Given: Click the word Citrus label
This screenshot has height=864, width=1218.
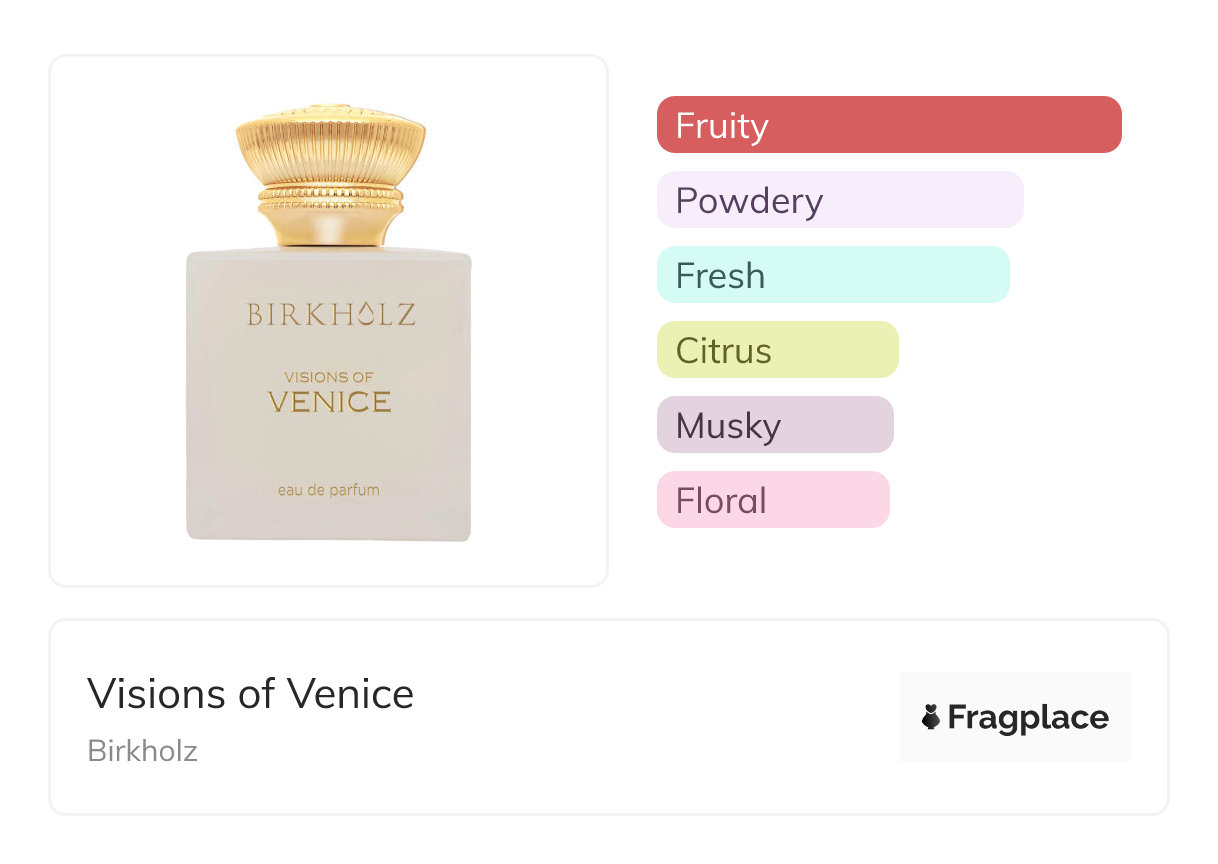Looking at the screenshot, I should point(724,351).
